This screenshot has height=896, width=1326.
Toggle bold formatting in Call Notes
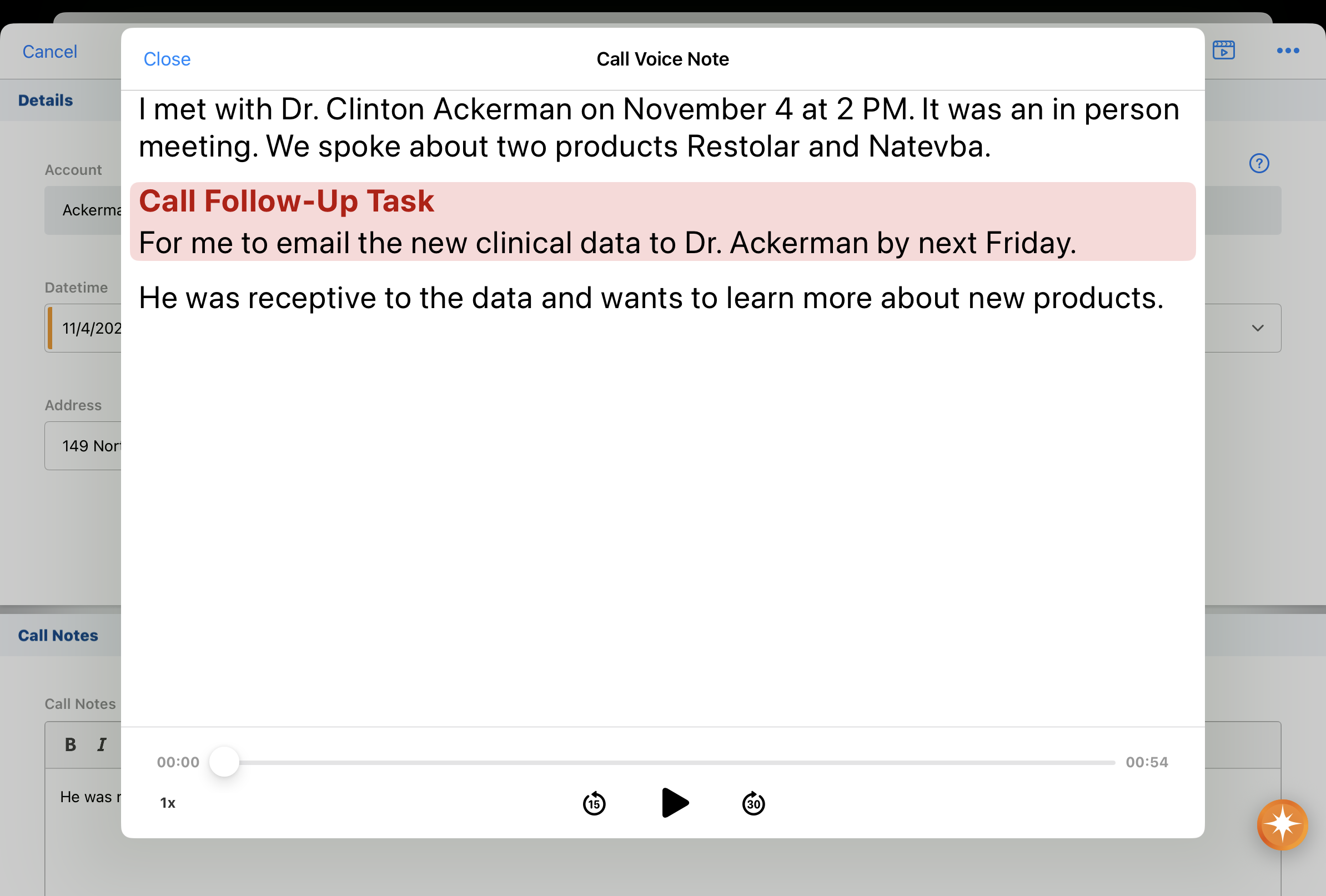70,744
